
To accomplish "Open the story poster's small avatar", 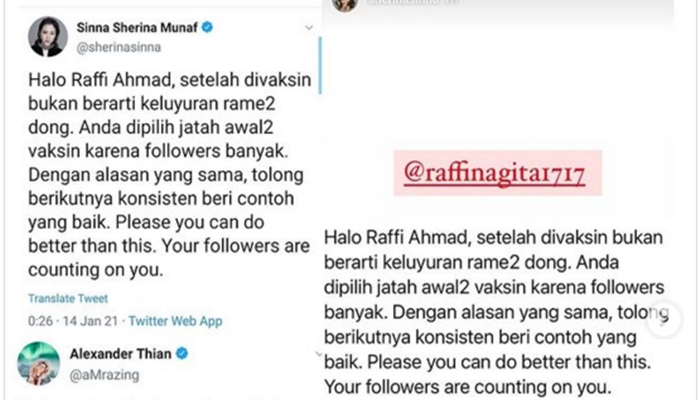I will point(345,4).
